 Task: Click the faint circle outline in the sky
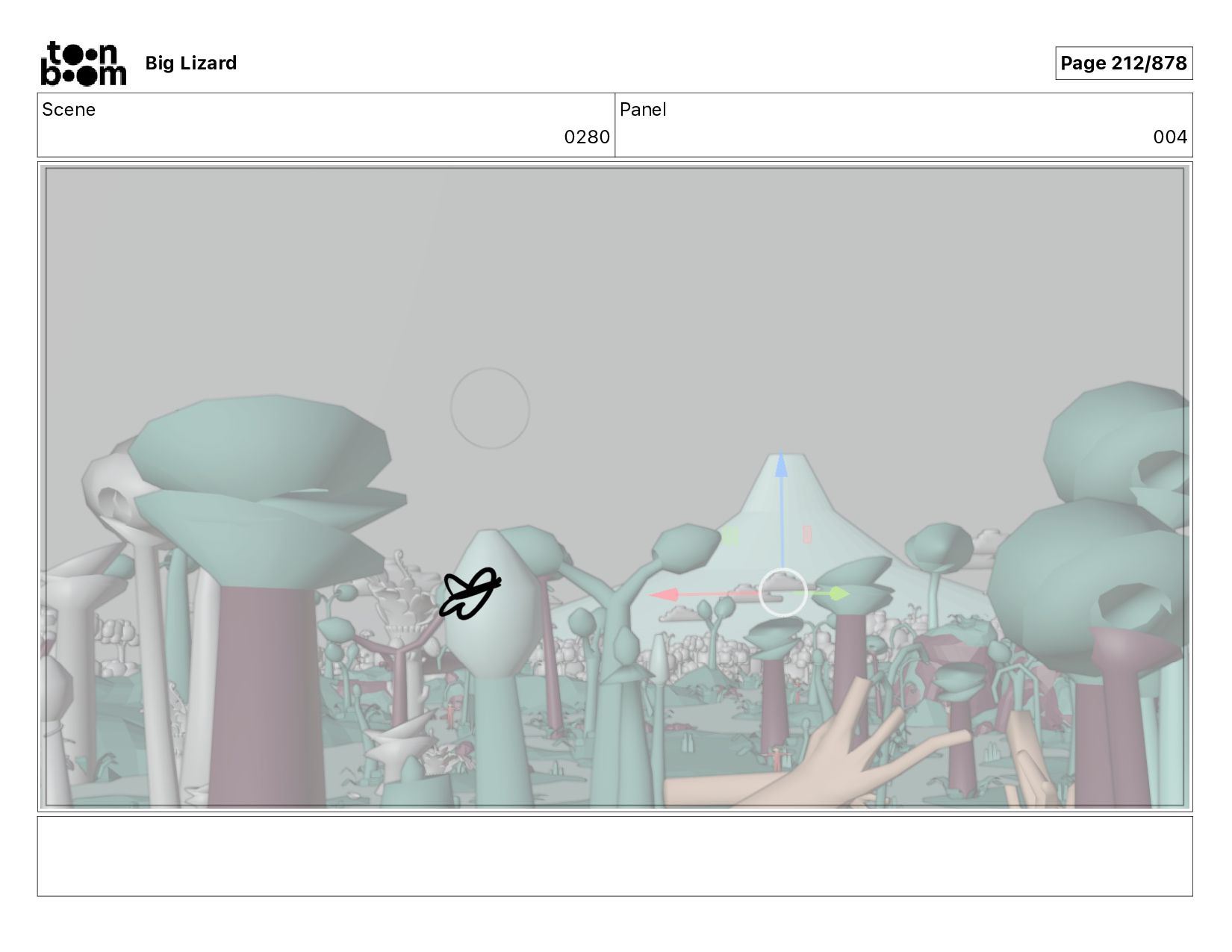coord(490,408)
